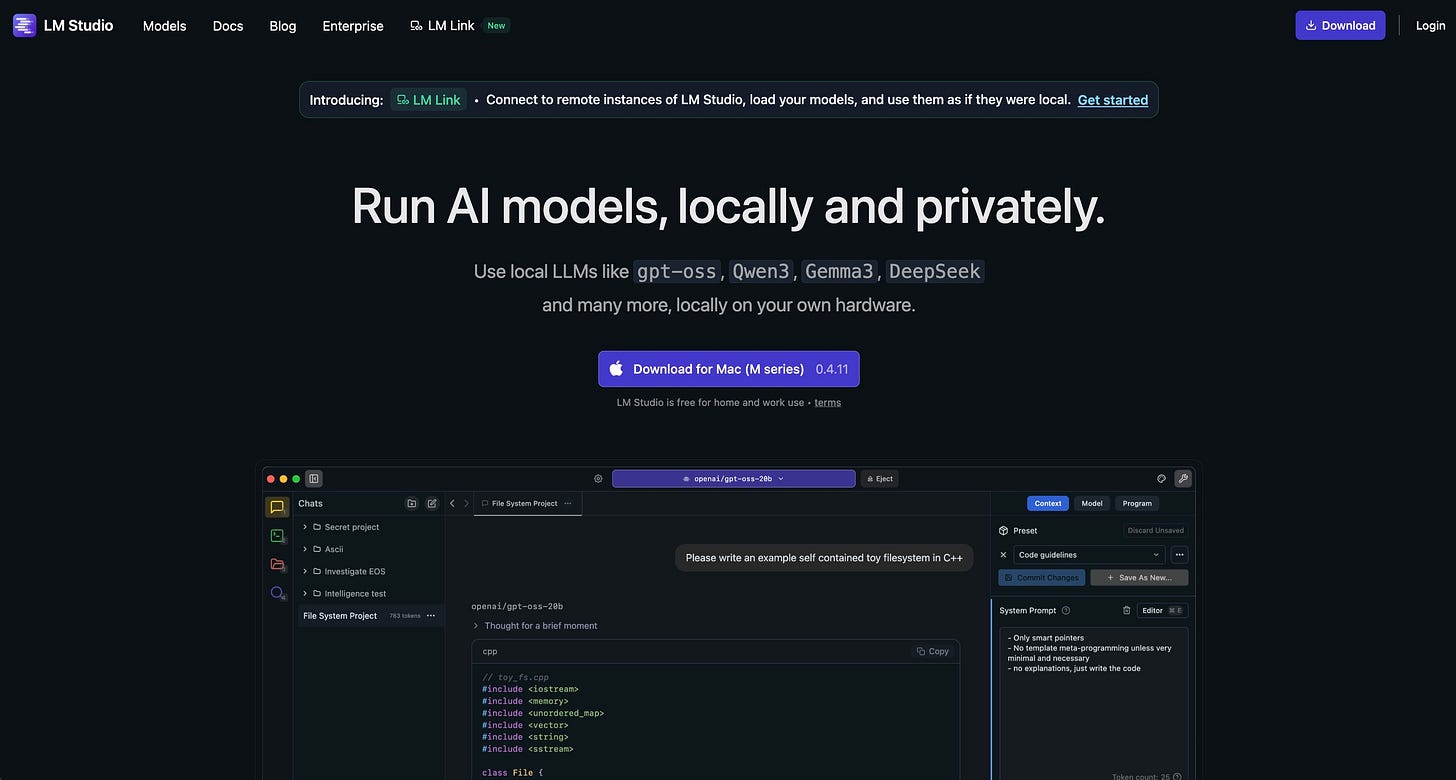This screenshot has height=780, width=1456.
Task: Click the Login link
Action: click(x=1430, y=26)
